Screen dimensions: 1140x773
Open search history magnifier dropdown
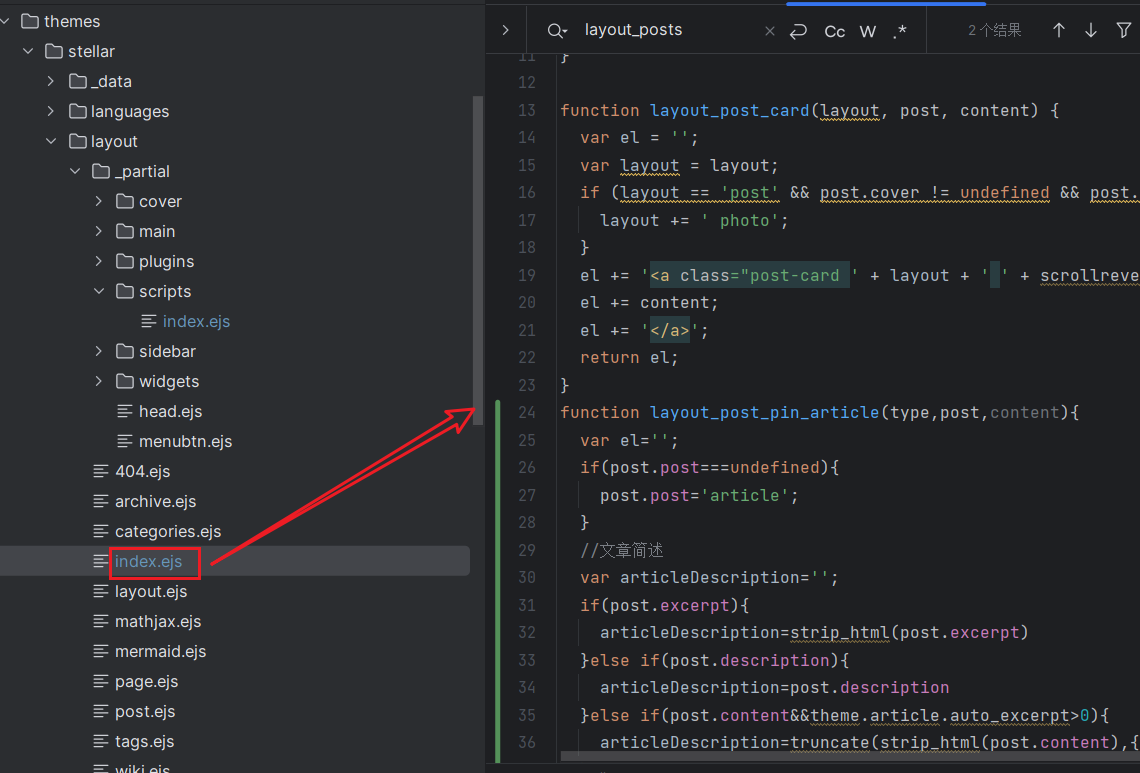coord(557,31)
